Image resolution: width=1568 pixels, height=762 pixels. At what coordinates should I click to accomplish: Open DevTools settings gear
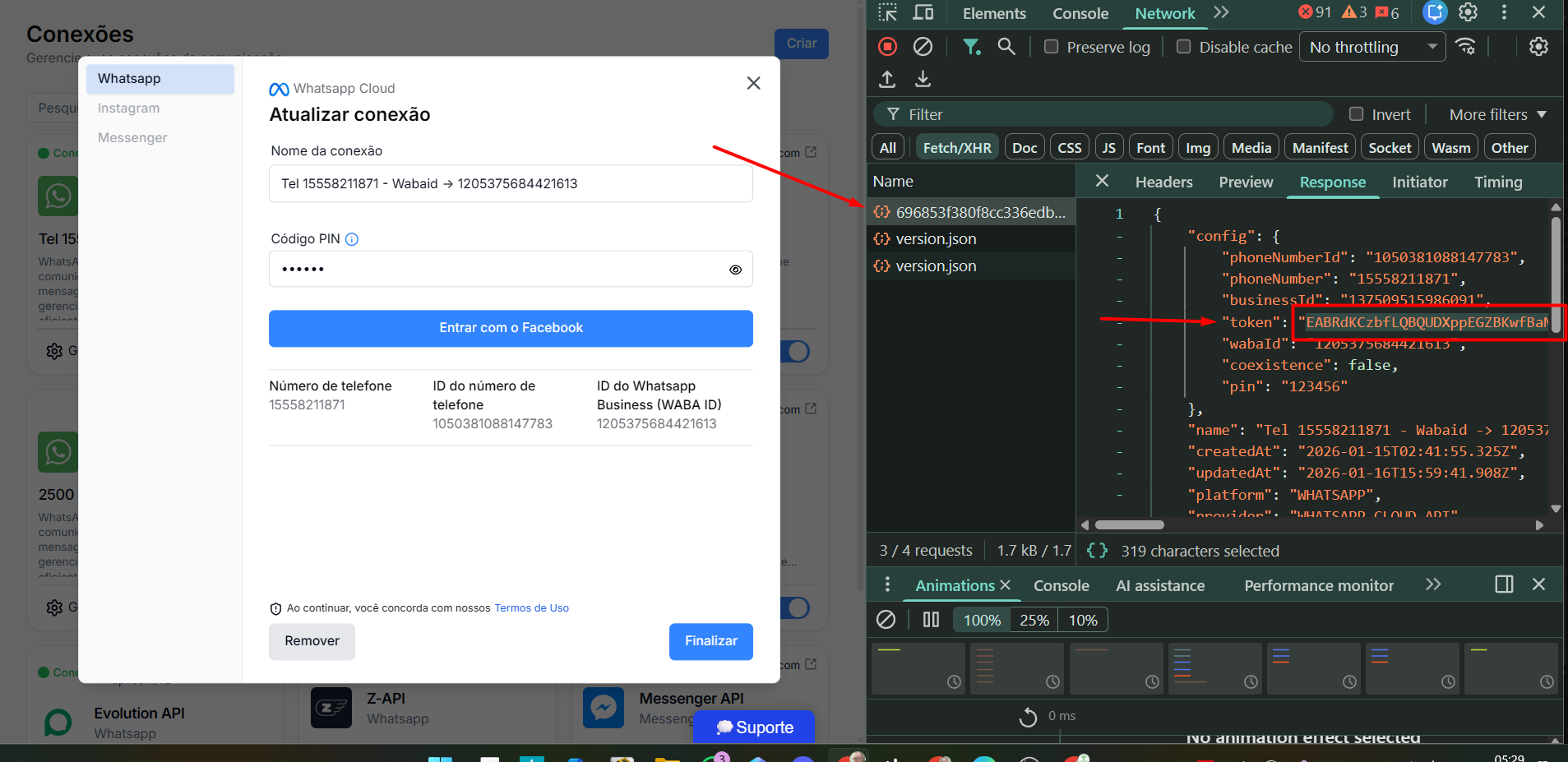(1468, 12)
